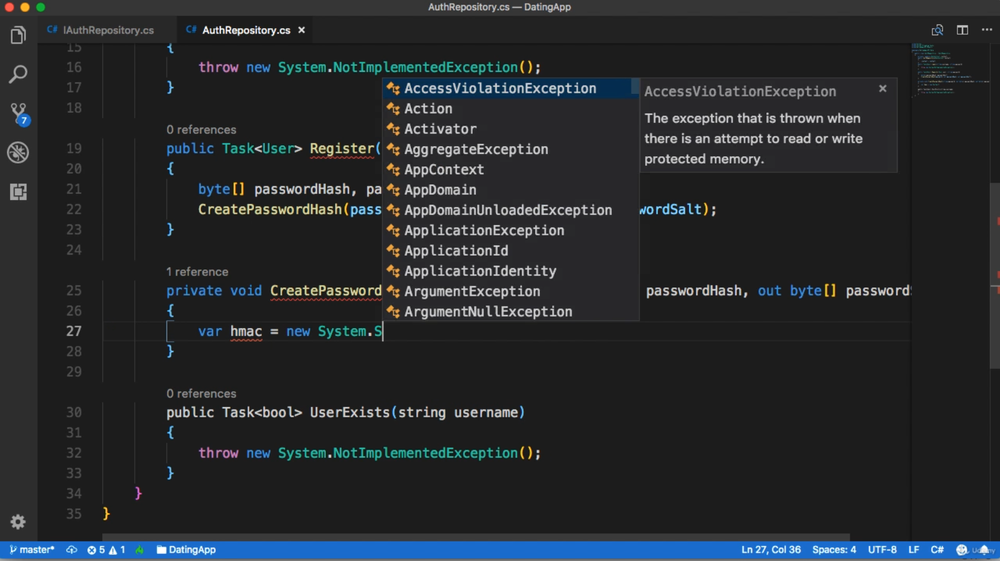Change indentation via Spaces: 4
Image resolution: width=1000 pixels, height=561 pixels.
[834, 550]
